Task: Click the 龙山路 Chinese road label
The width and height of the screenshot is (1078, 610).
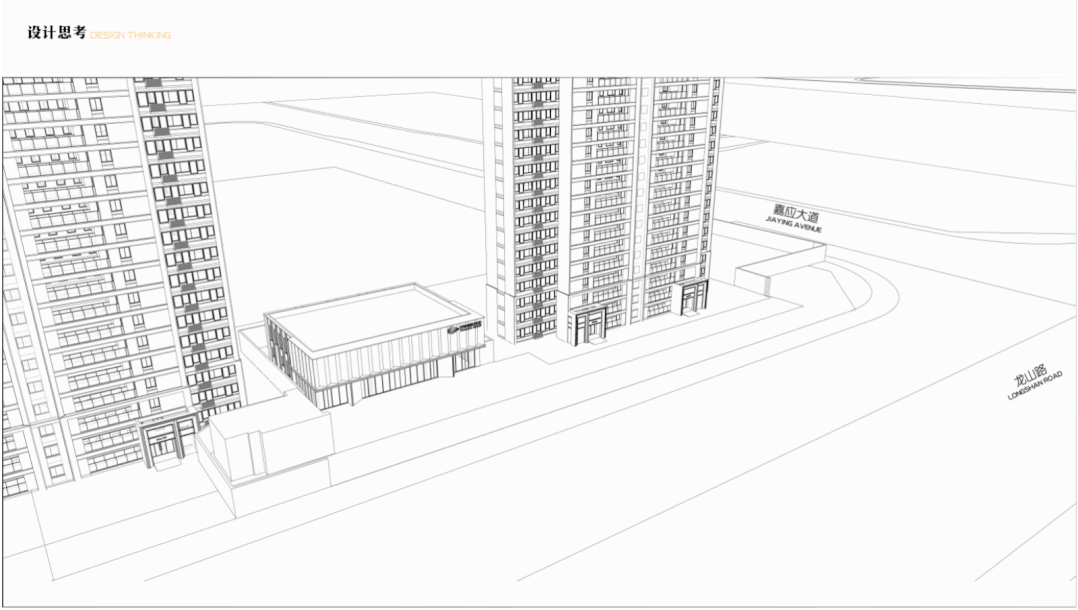Action: 1030,377
